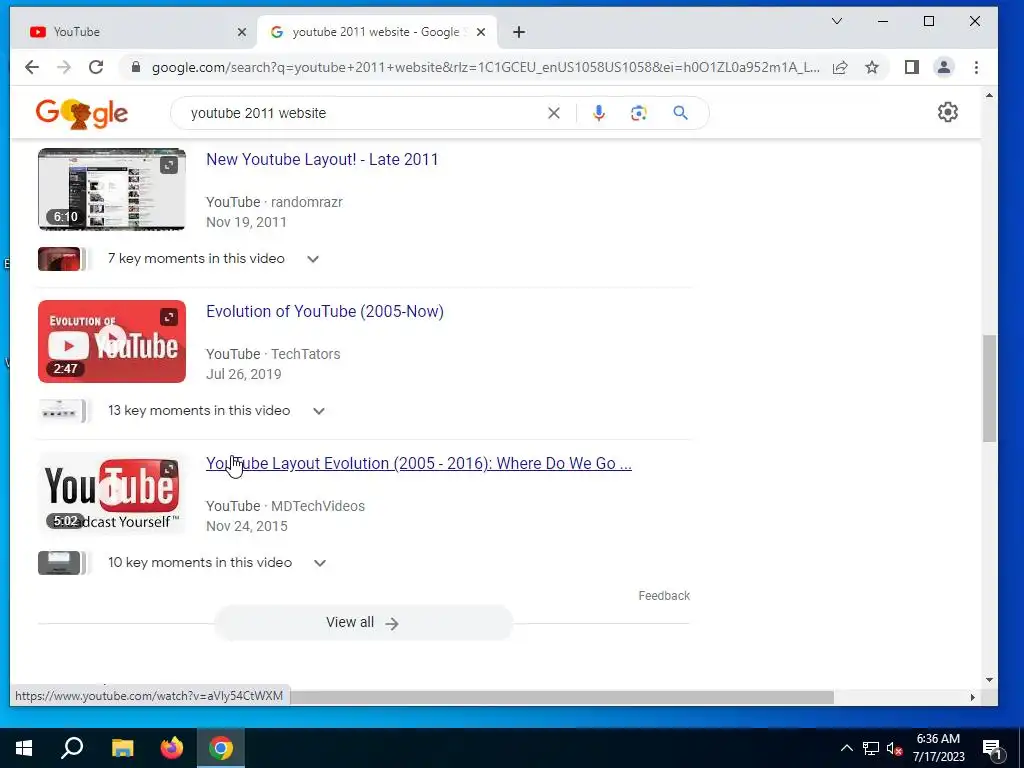The image size is (1024, 768).
Task: Open the Windows notification center
Action: click(992, 748)
